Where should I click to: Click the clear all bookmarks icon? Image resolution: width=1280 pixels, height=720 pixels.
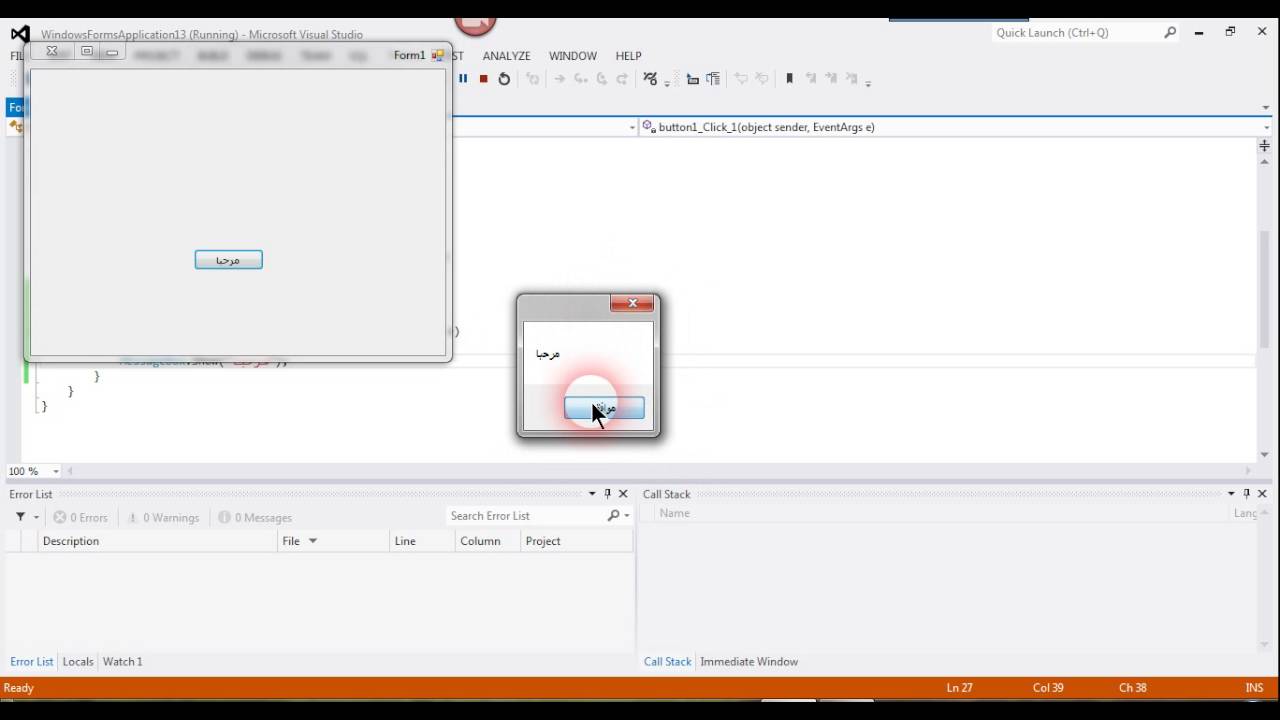pyautogui.click(x=853, y=79)
